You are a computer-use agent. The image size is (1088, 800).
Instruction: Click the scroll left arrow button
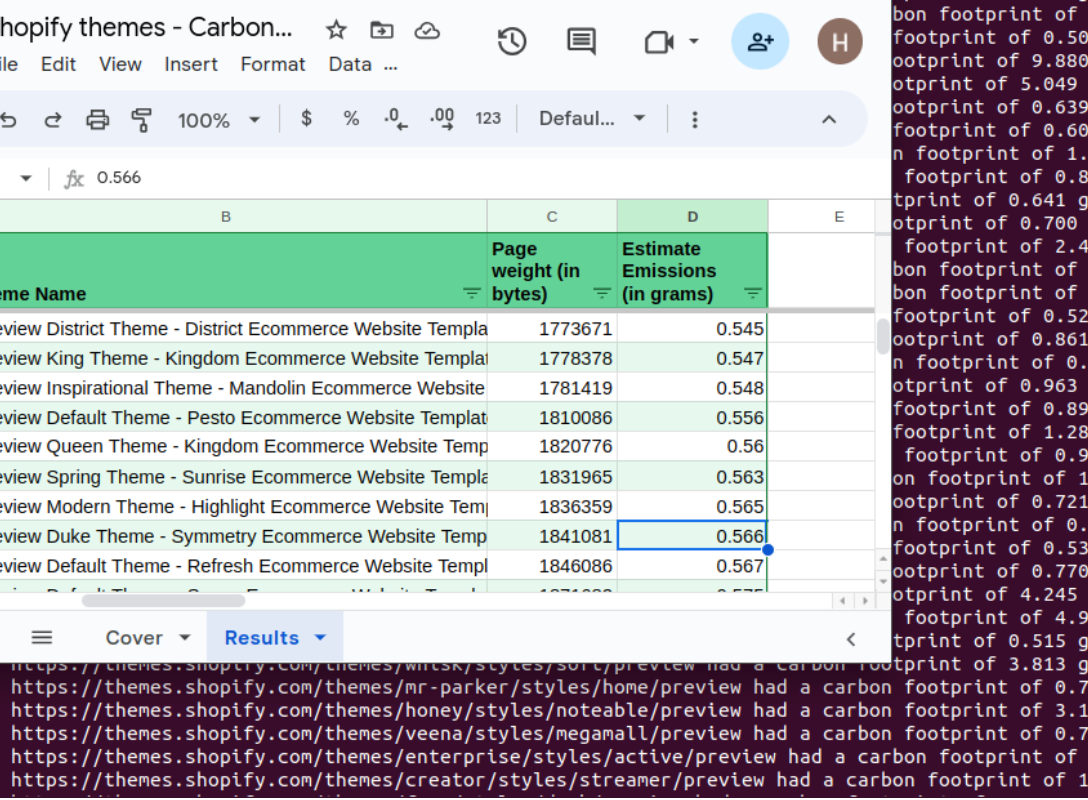pyautogui.click(x=842, y=601)
